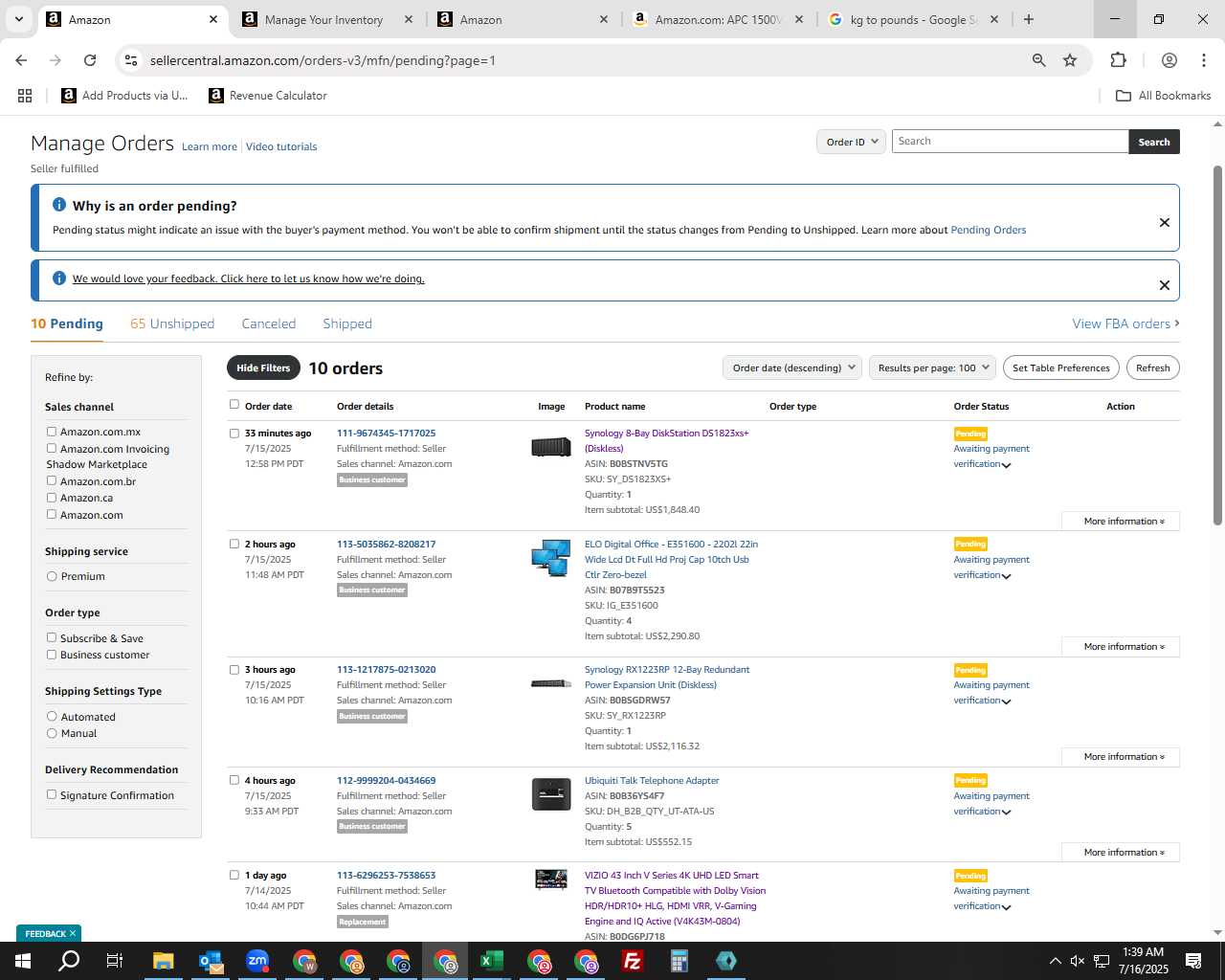This screenshot has height=980, width=1225.
Task: Open the new tab plus button
Action: tap(1029, 19)
